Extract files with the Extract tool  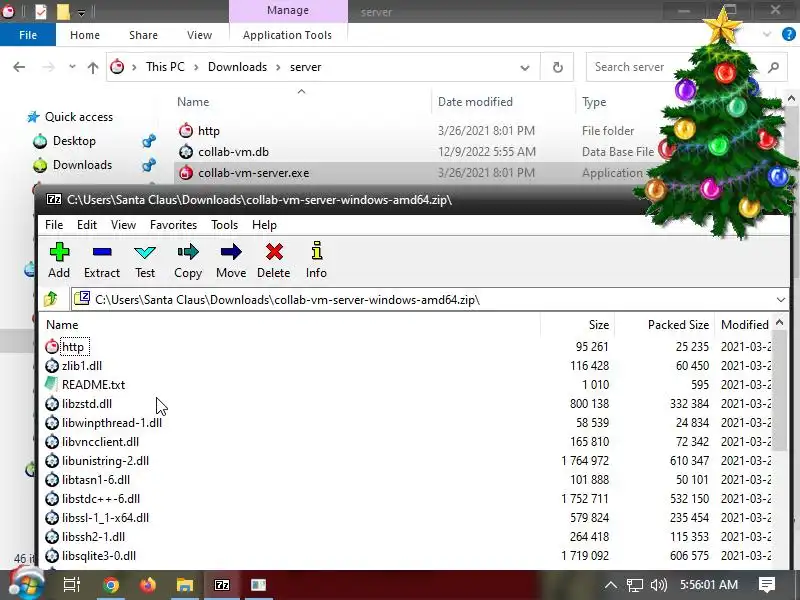point(102,260)
